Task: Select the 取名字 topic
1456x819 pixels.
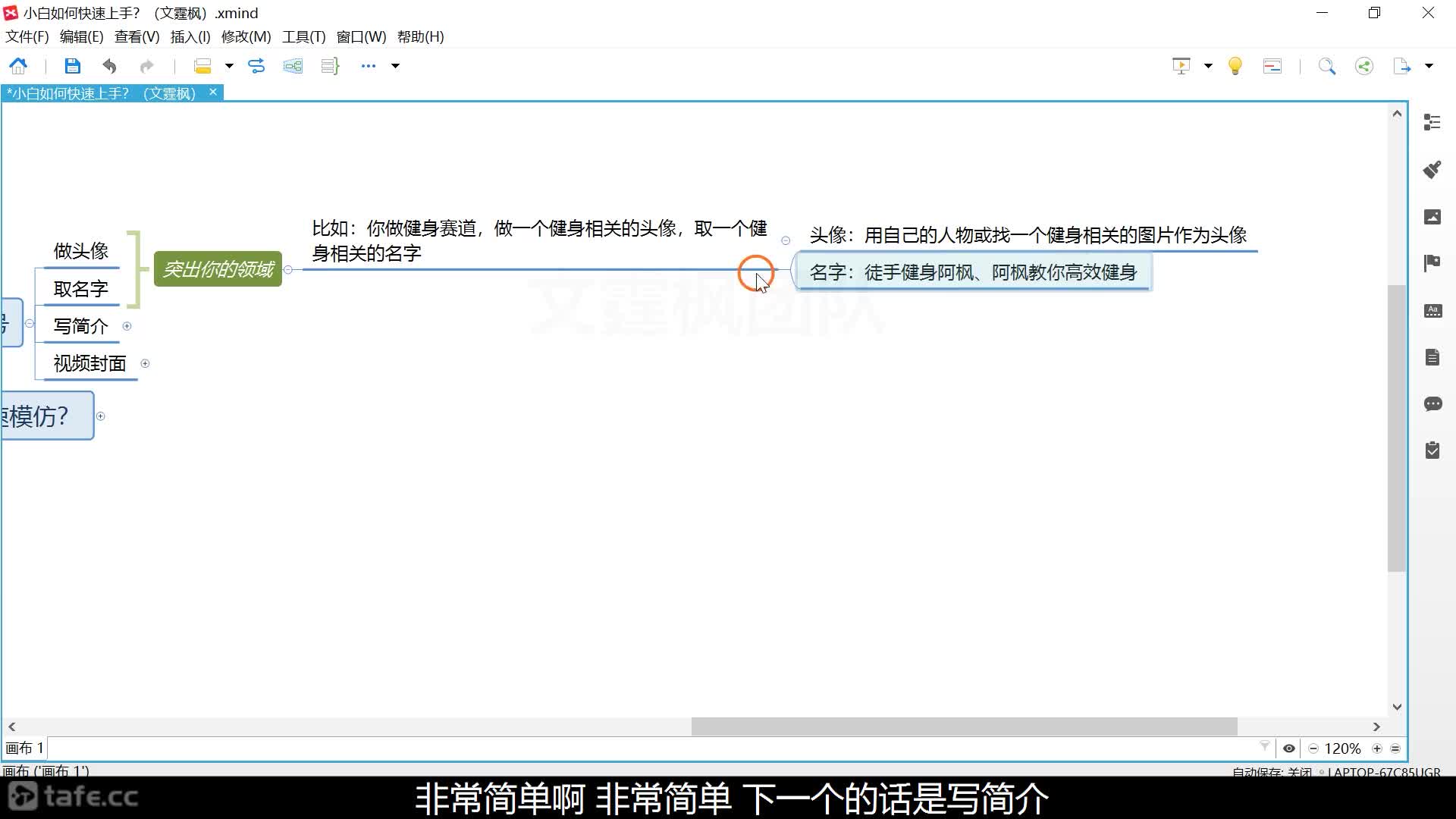Action: [x=81, y=289]
